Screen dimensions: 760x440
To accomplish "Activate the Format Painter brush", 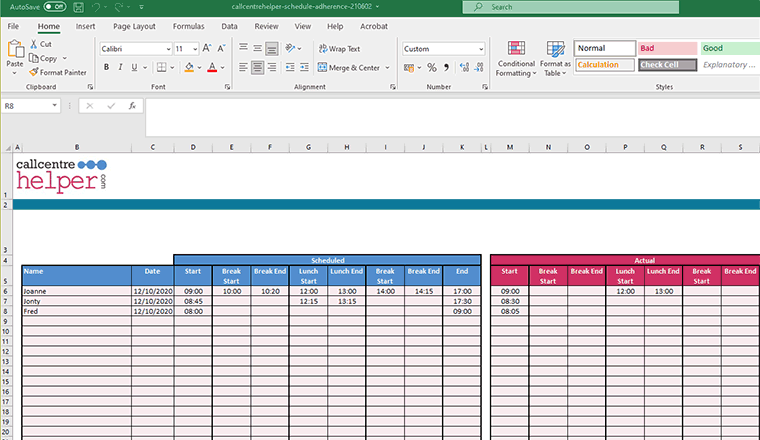I will point(58,72).
